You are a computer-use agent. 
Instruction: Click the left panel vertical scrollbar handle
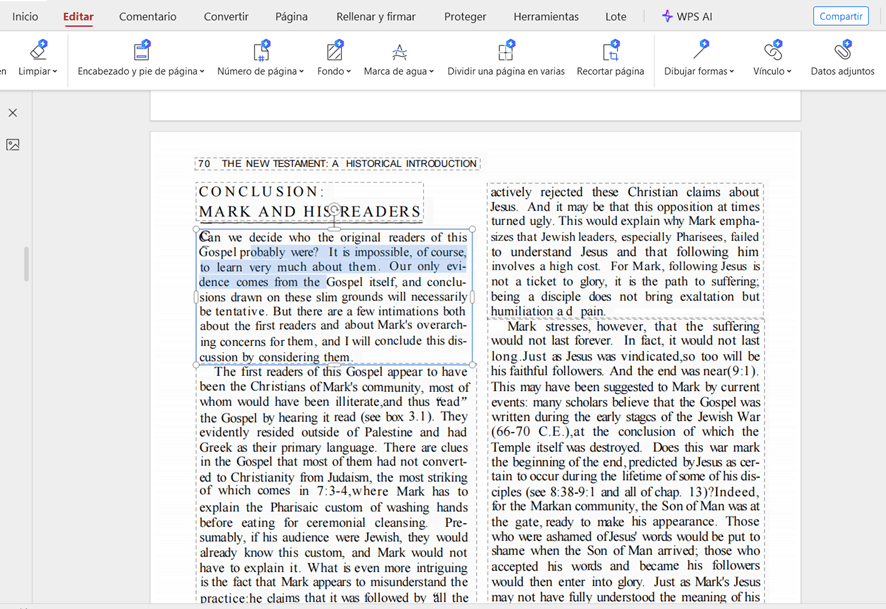[x=27, y=264]
